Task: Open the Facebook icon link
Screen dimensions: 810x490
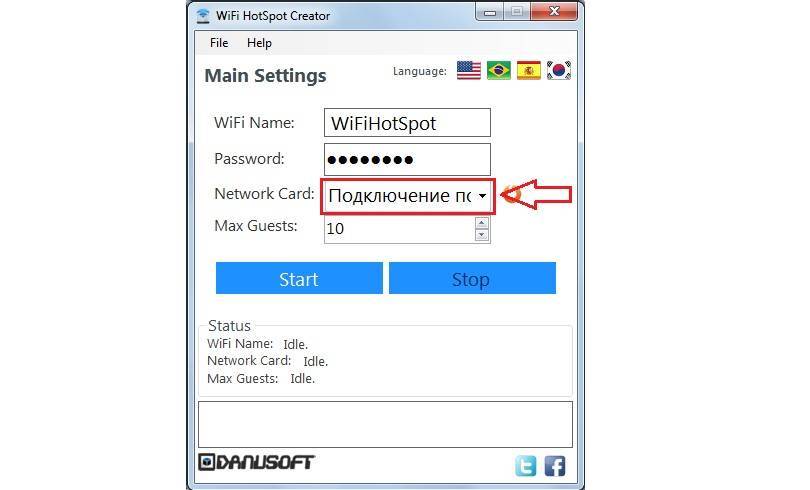Action: (555, 466)
